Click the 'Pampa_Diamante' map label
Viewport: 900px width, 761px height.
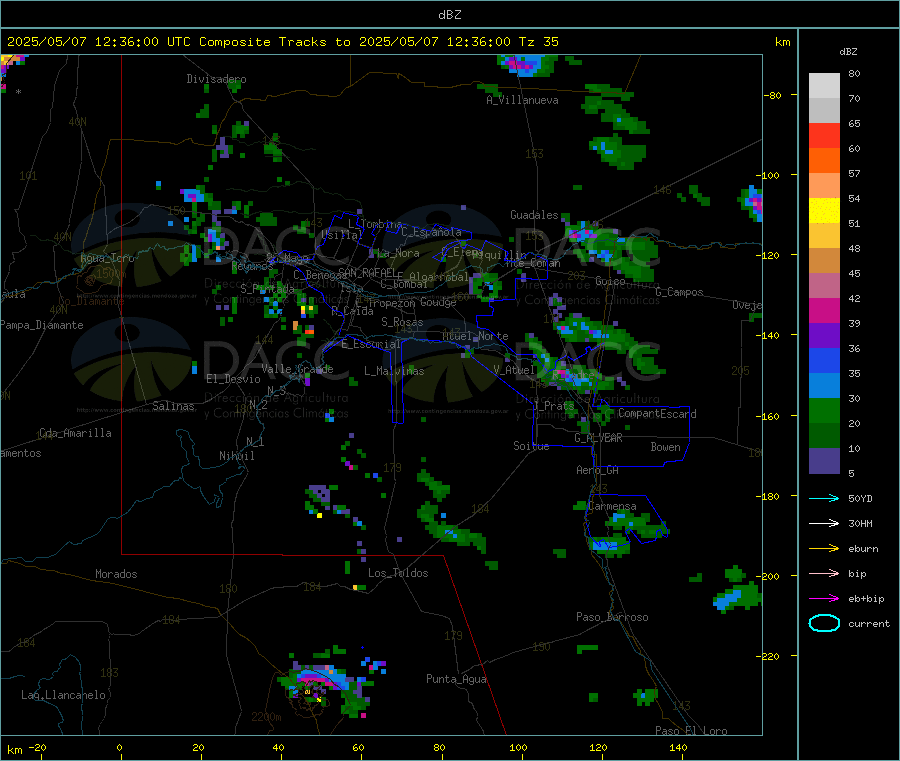42,325
